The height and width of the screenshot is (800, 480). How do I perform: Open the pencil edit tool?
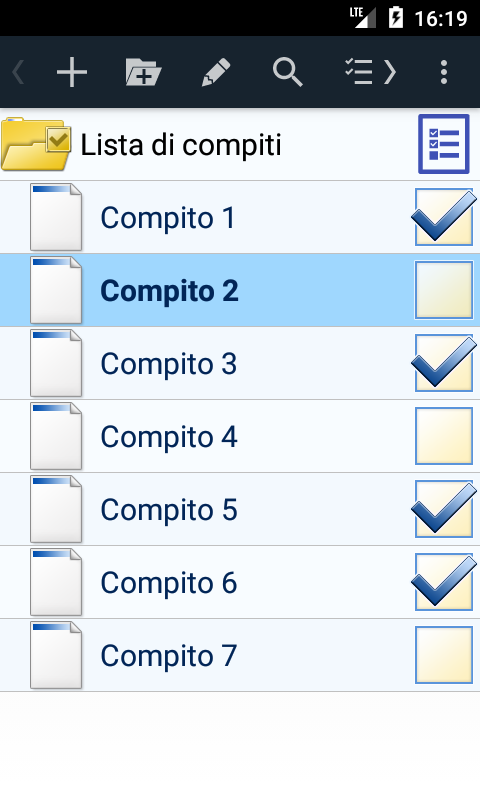(216, 72)
